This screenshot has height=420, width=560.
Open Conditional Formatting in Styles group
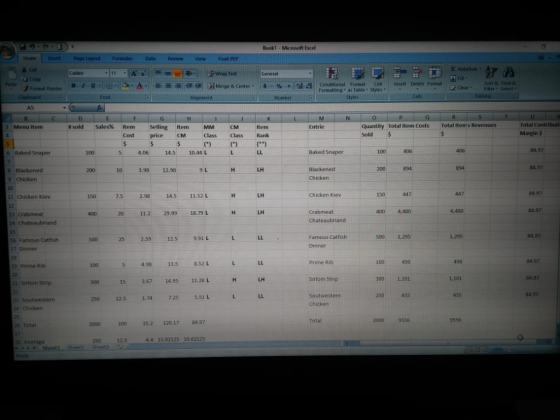click(332, 80)
